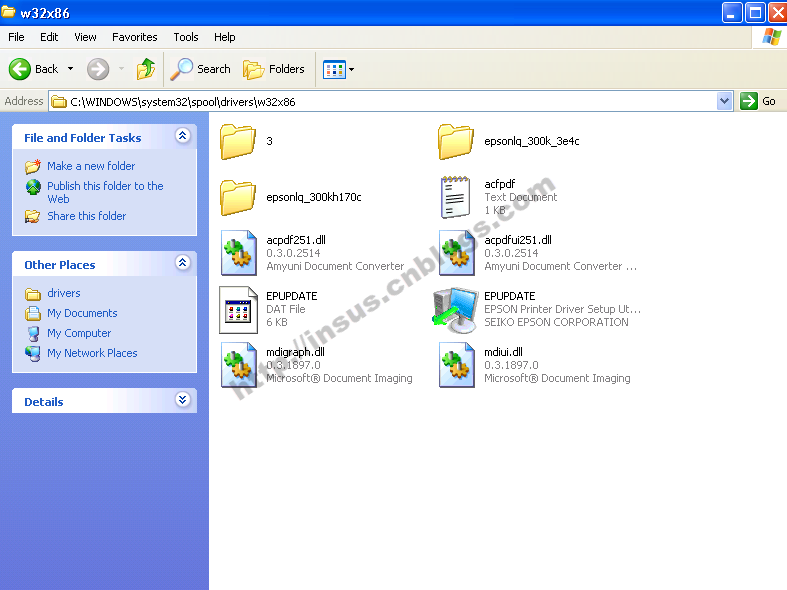Open the File menu
787x590 pixels.
(16, 37)
